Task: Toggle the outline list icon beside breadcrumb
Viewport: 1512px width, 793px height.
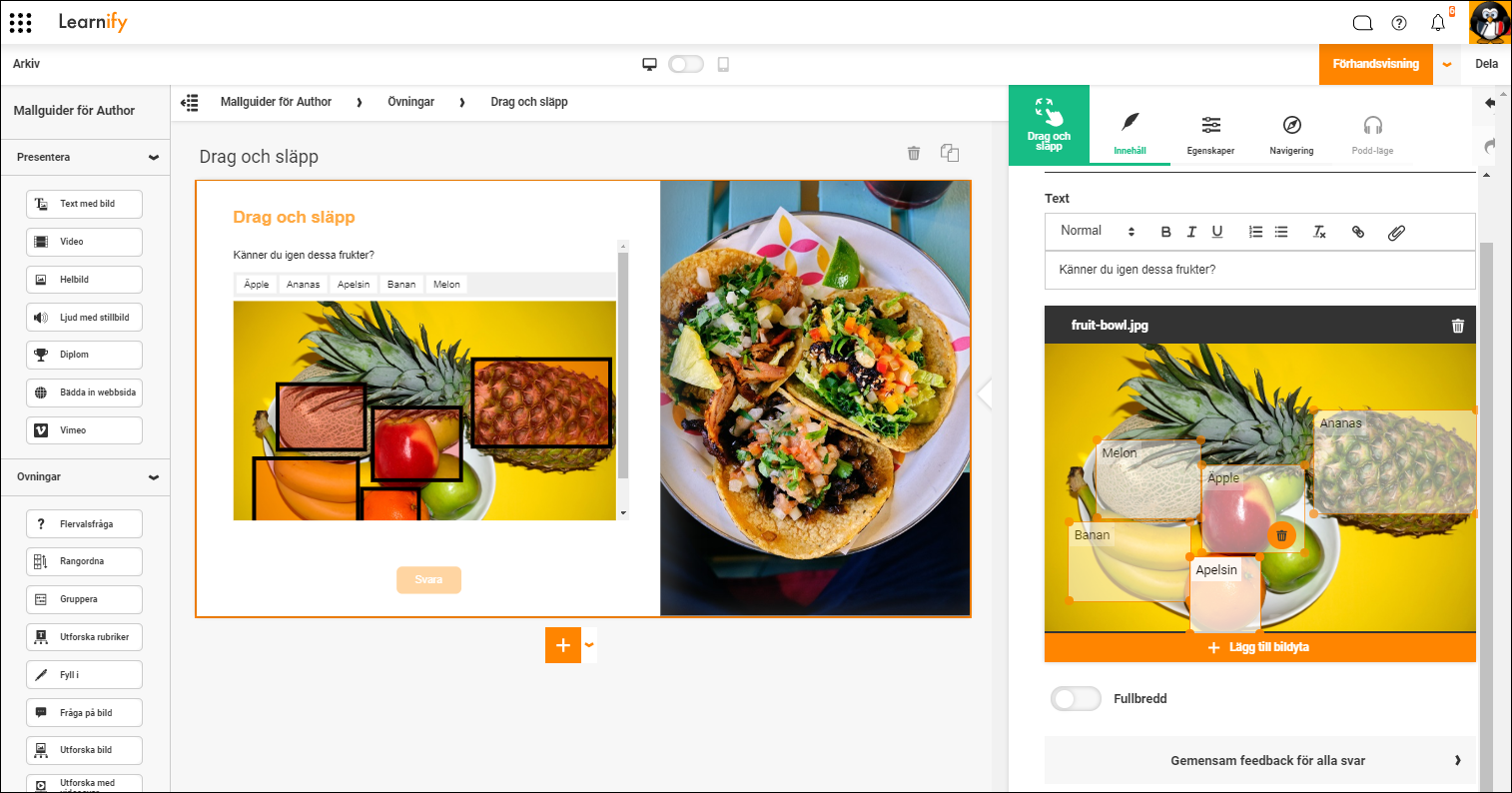Action: 189,102
